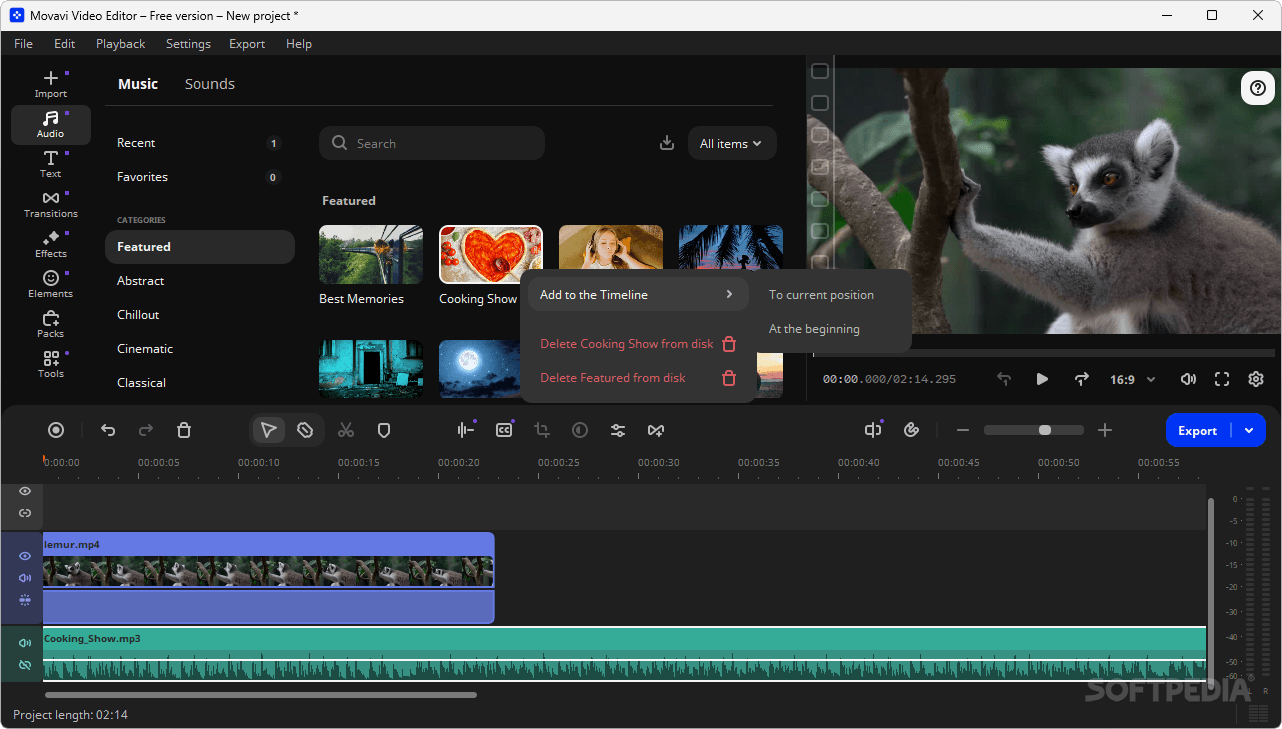The height and width of the screenshot is (729, 1282).
Task: Toggle link on the empty top track
Action: pyautogui.click(x=25, y=513)
